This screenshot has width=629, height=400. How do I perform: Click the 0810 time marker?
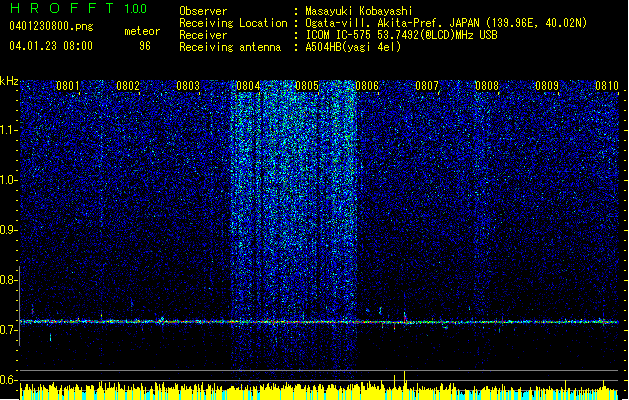pos(607,86)
